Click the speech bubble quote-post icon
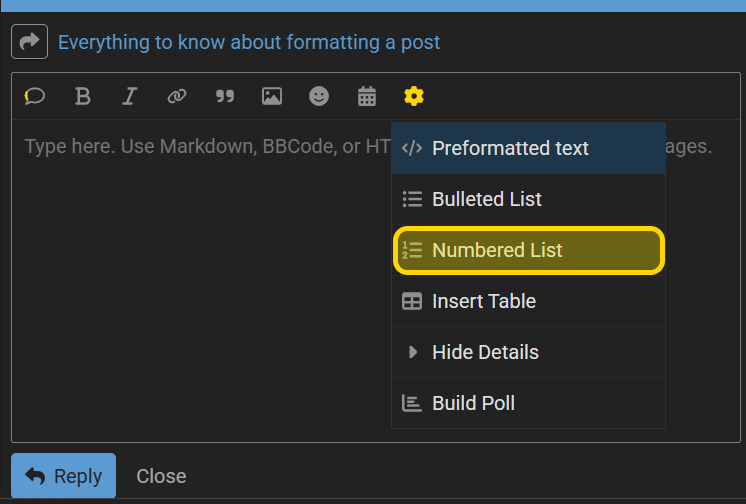746x504 pixels. (x=35, y=97)
